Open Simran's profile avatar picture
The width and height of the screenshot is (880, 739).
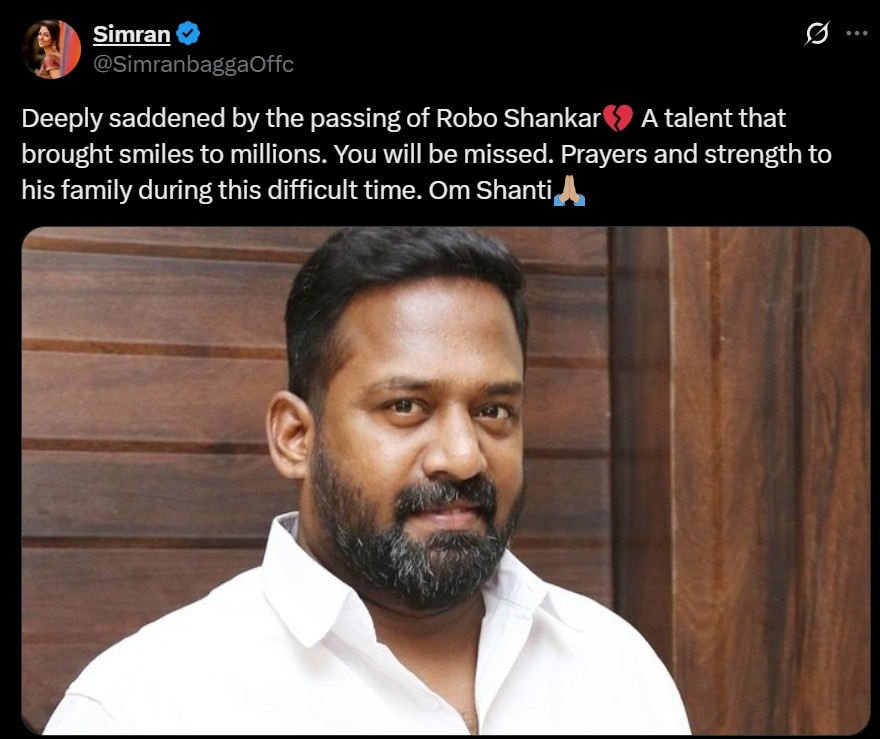pos(51,49)
